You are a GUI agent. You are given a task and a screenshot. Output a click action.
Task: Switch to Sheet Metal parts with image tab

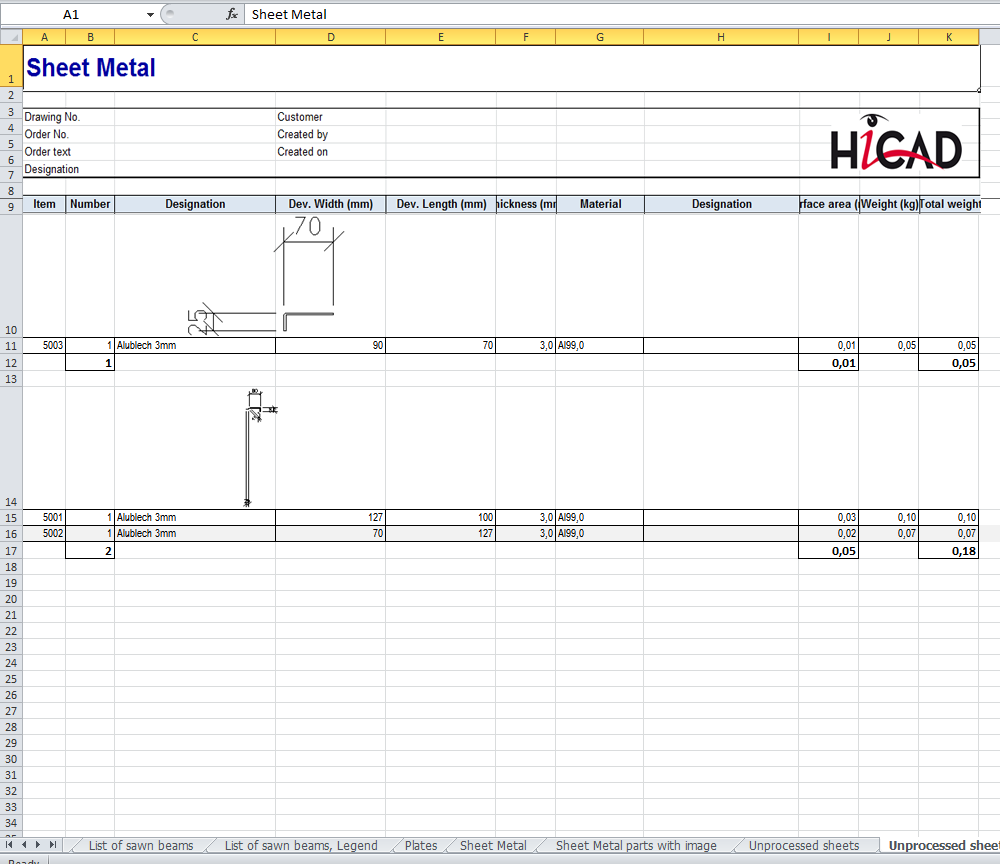click(635, 846)
